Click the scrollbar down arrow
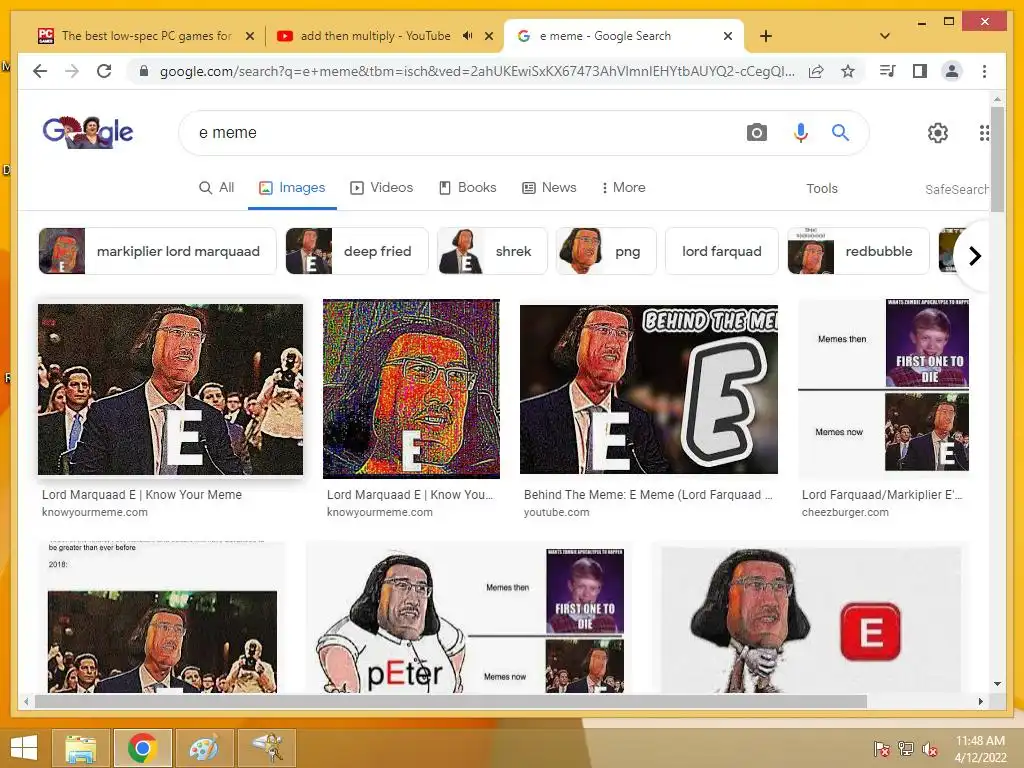 coord(997,684)
